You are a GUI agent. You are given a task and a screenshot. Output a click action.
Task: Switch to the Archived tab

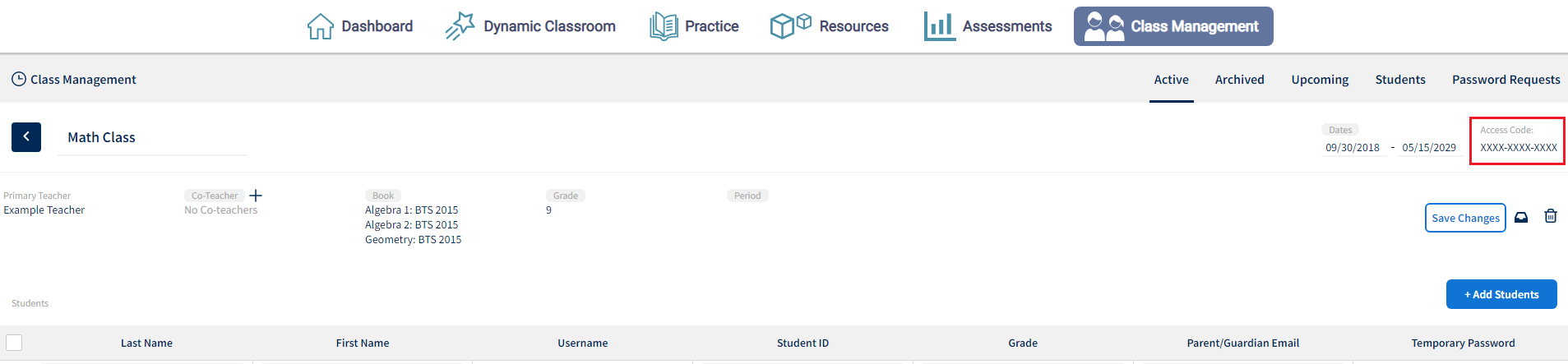click(1239, 80)
